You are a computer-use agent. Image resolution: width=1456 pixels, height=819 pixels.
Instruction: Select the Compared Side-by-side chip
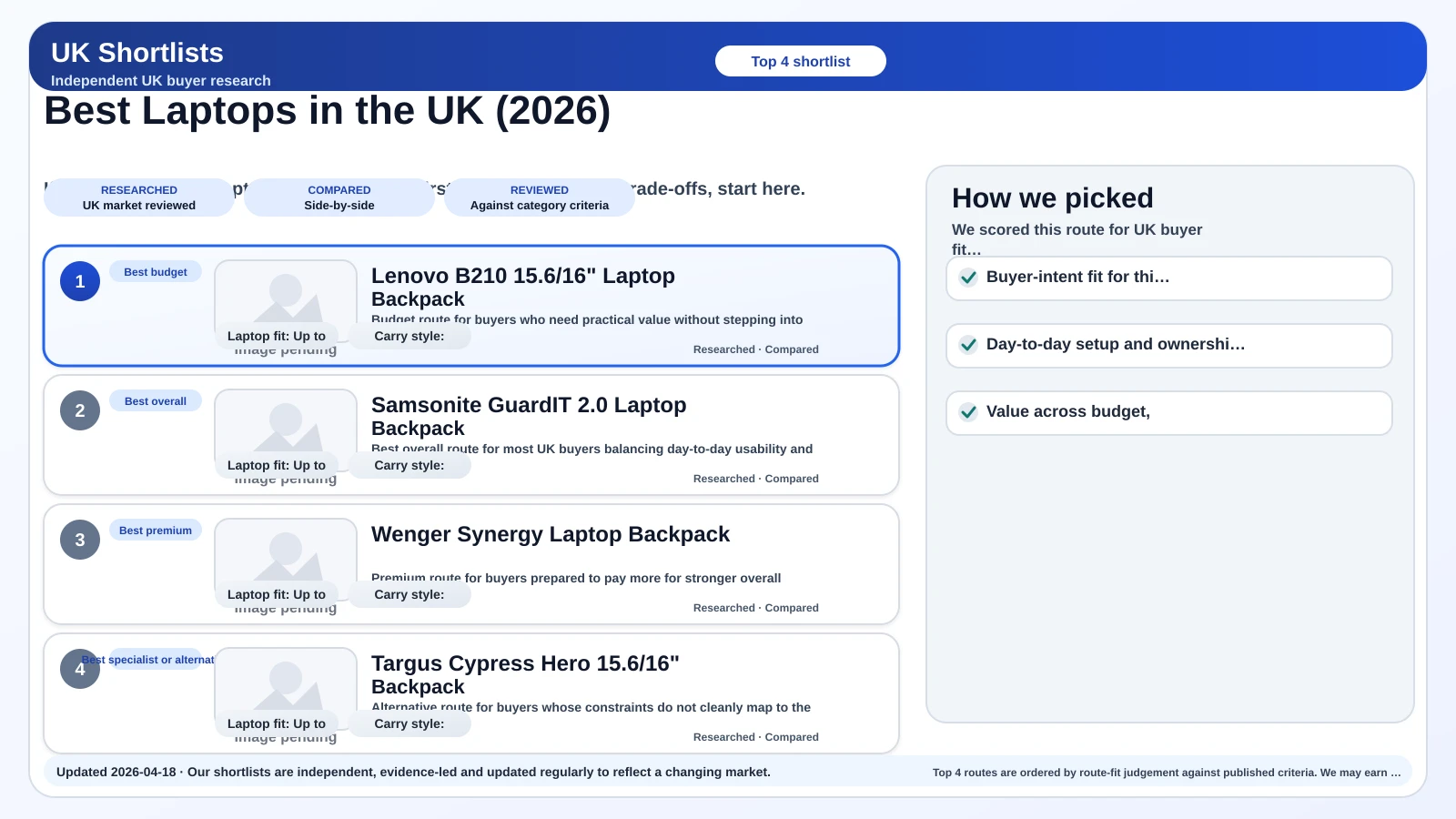click(339, 197)
